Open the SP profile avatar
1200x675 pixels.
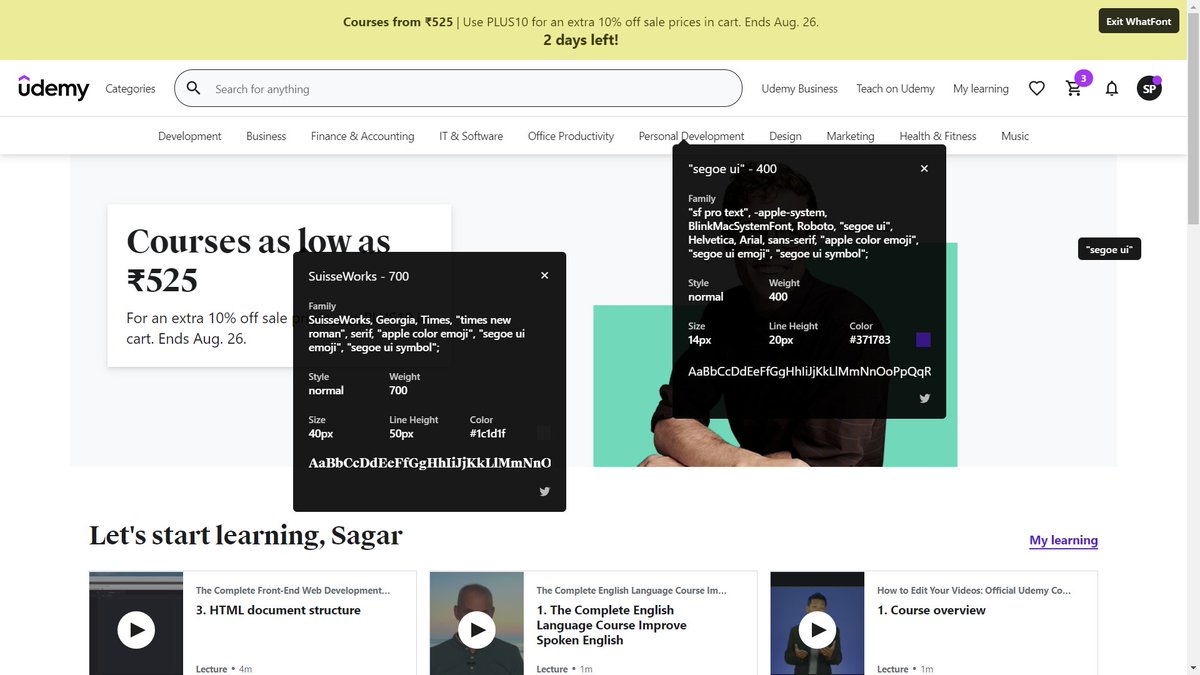point(1150,89)
